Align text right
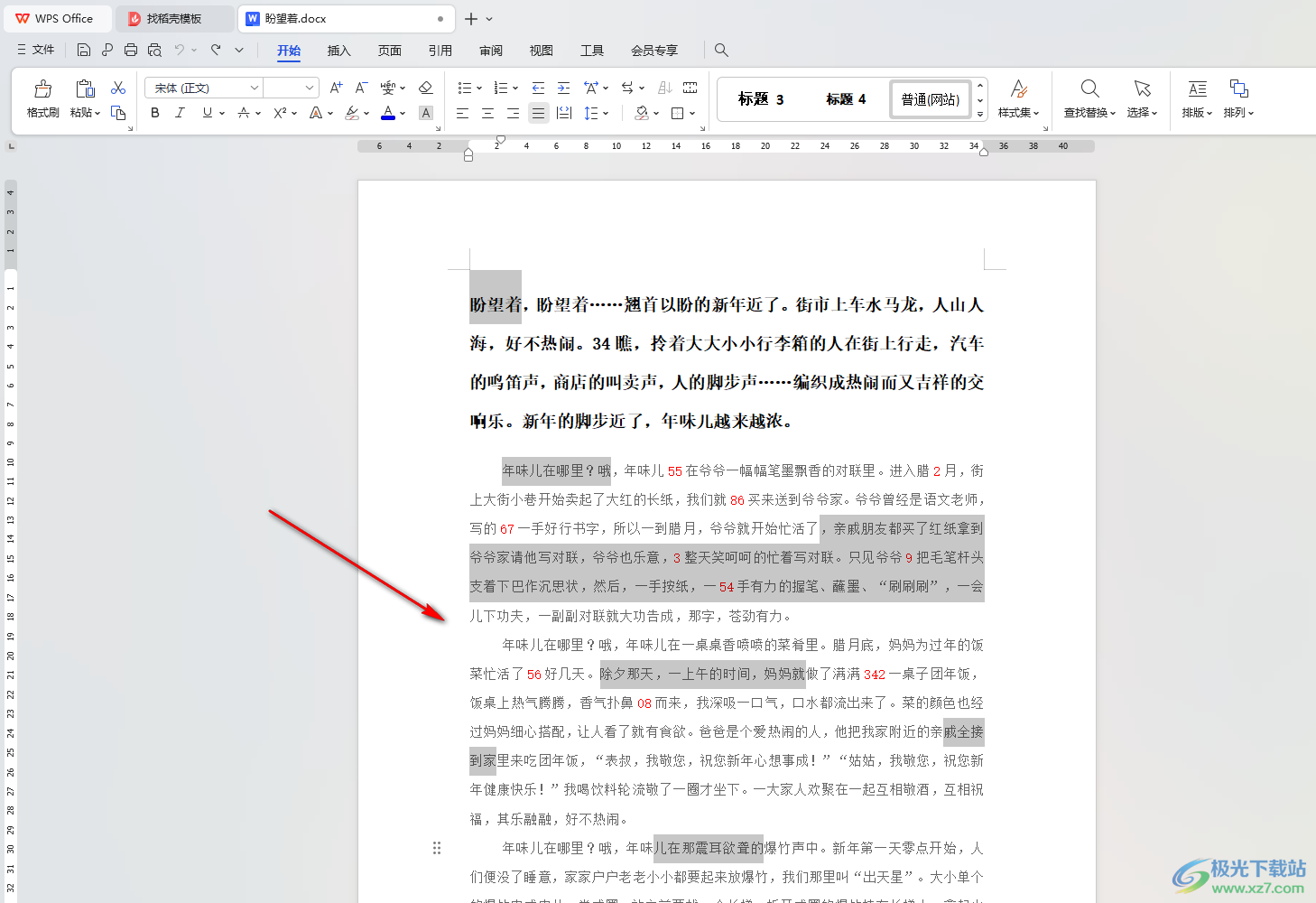 [513, 113]
